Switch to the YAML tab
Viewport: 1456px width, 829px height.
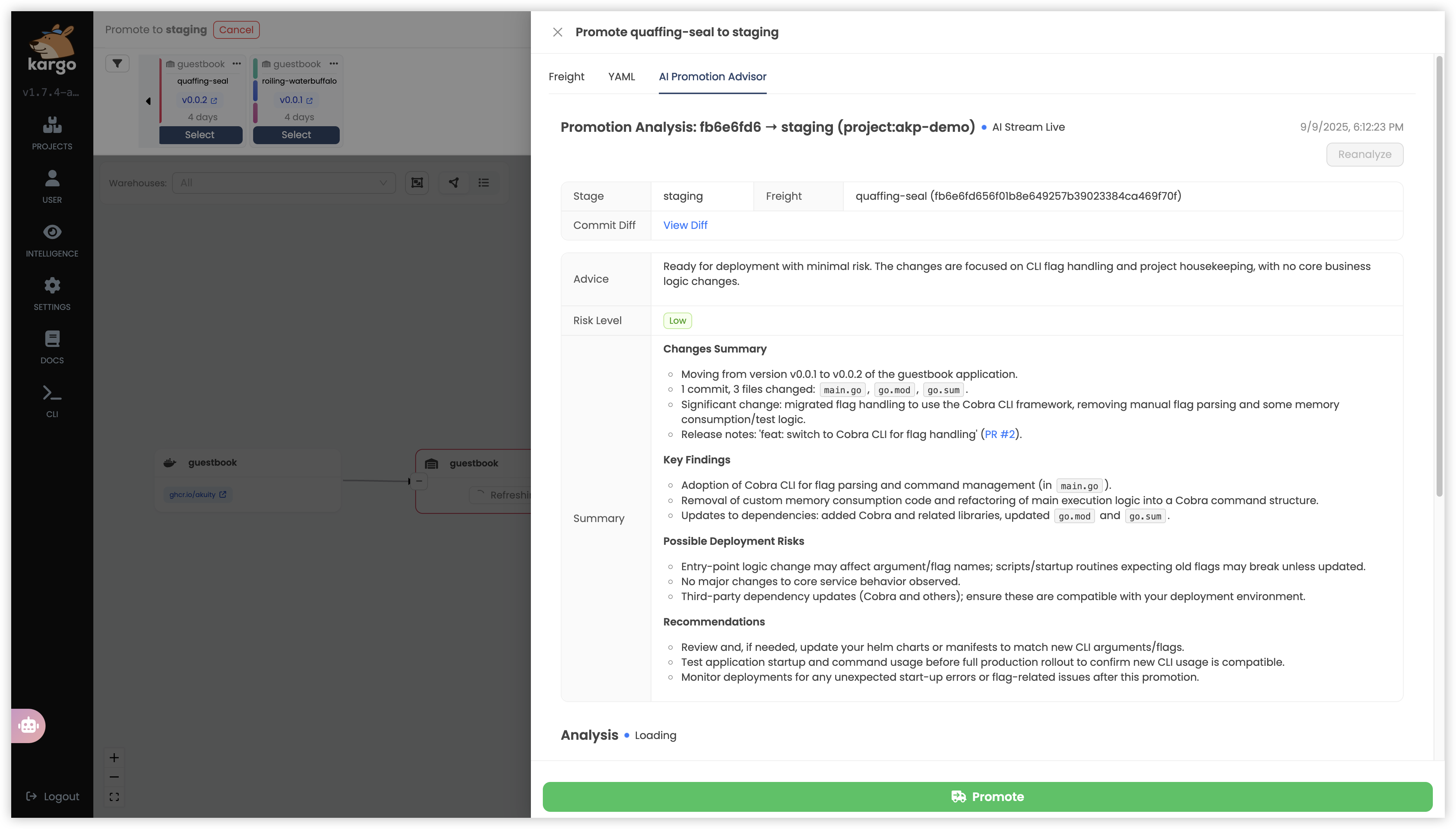point(621,76)
